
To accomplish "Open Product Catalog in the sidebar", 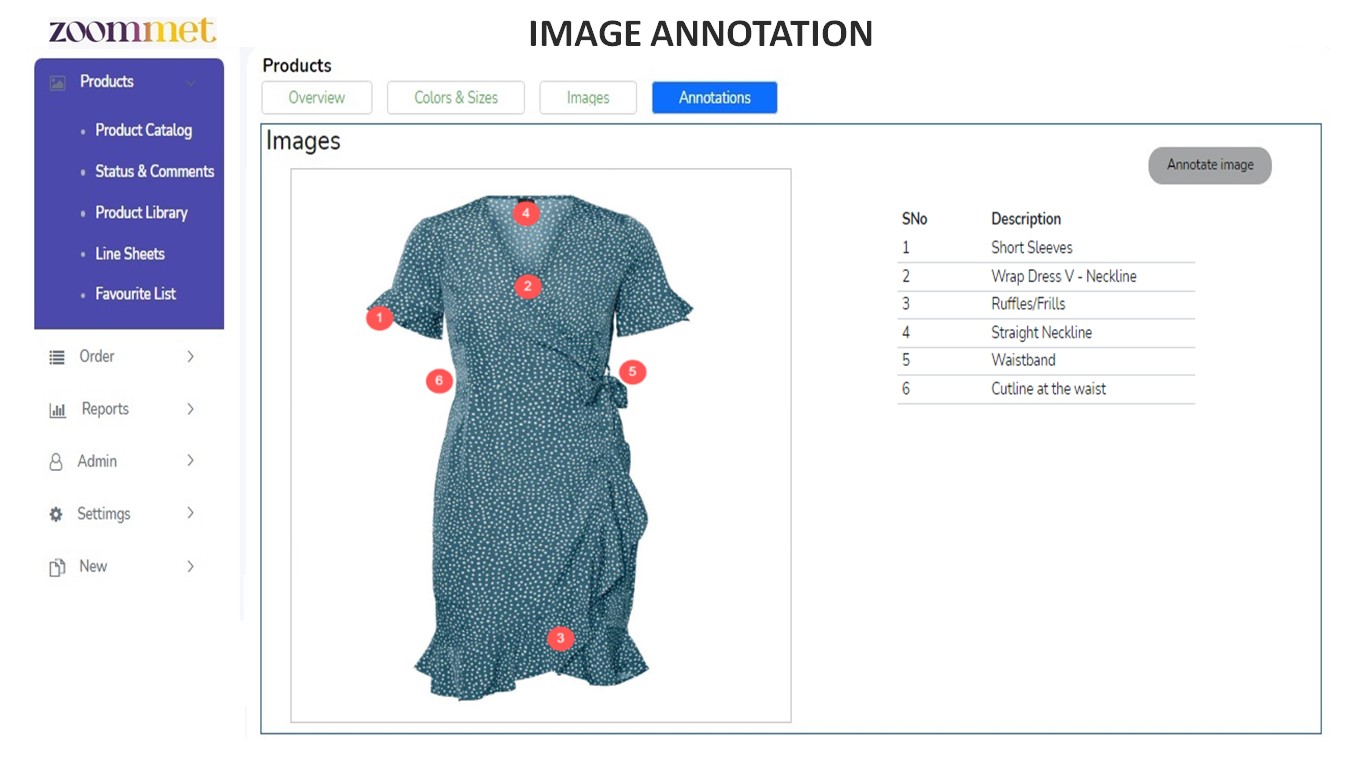I will coord(143,130).
